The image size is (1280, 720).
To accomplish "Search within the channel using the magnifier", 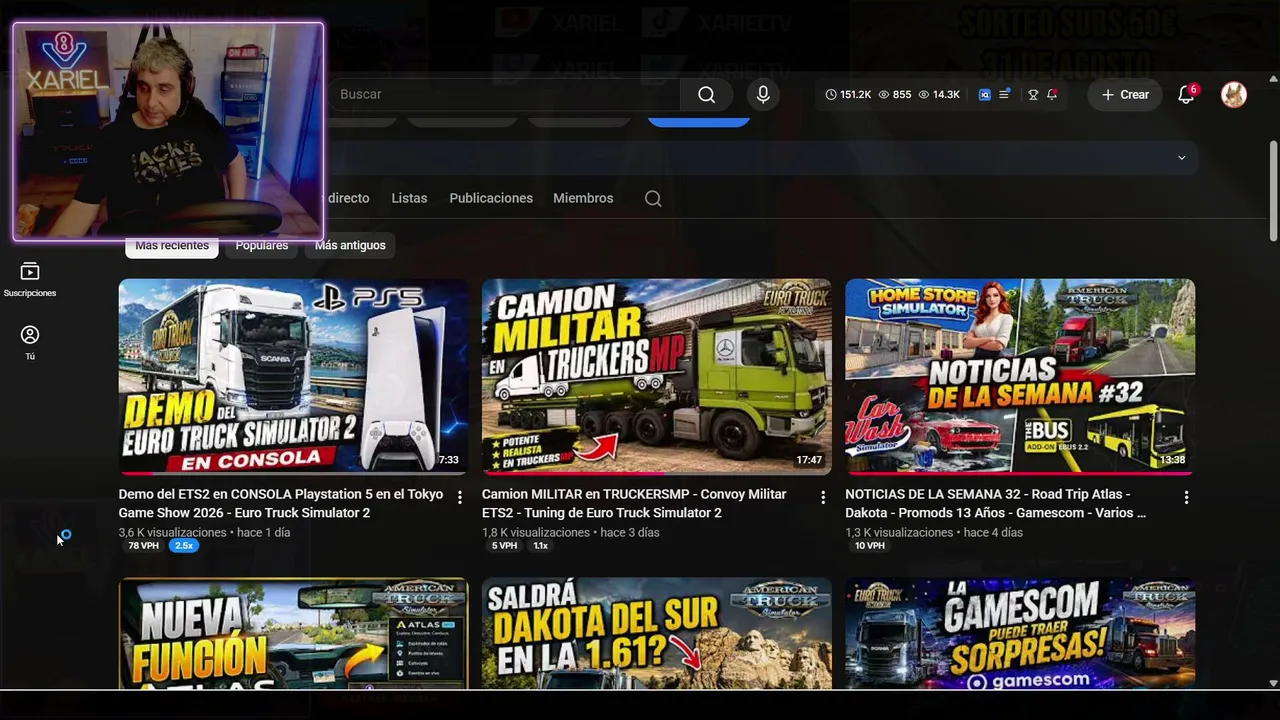I will tap(653, 198).
